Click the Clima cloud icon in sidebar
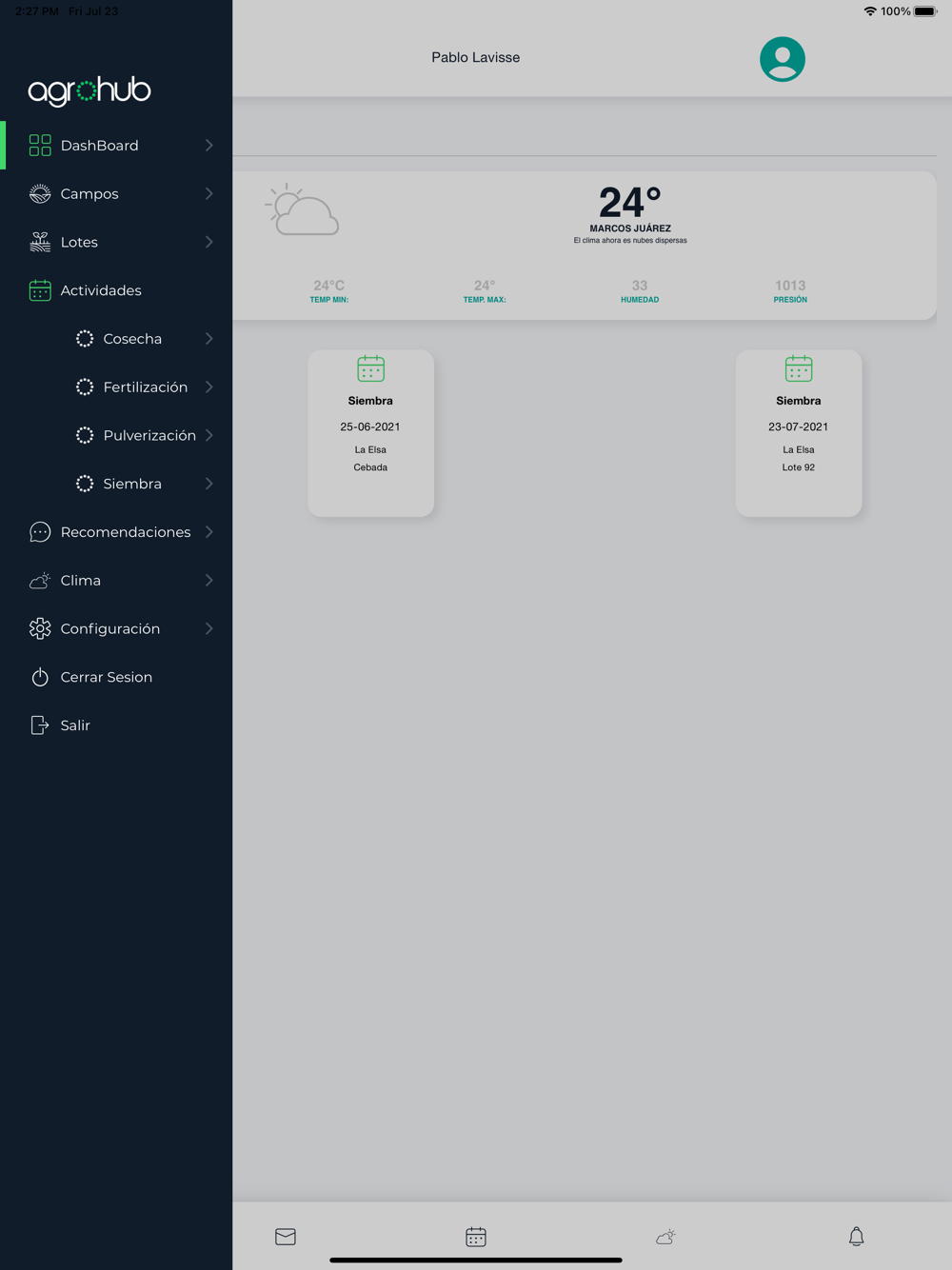952x1270 pixels. tap(40, 581)
